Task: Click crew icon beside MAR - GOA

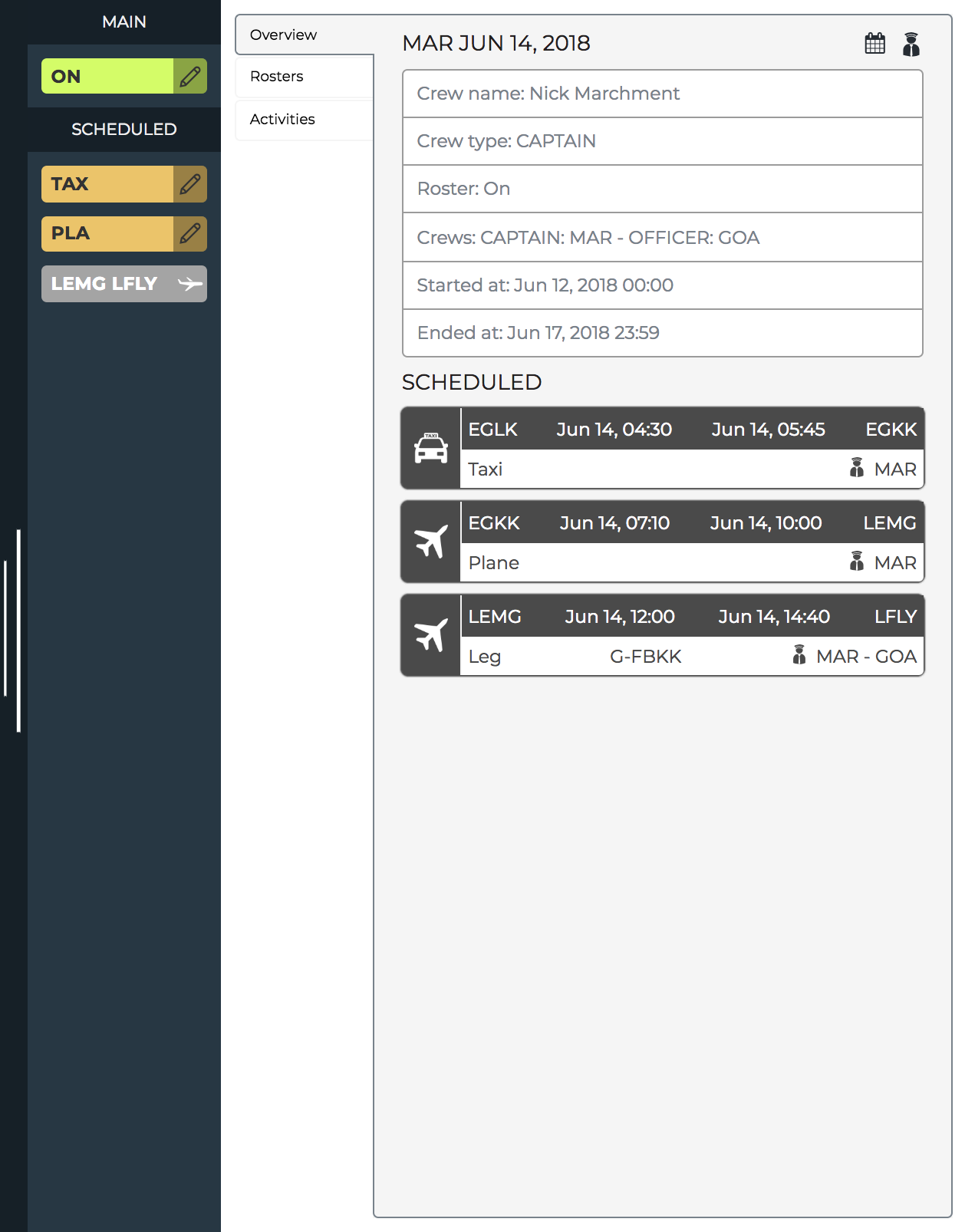Action: pos(799,656)
